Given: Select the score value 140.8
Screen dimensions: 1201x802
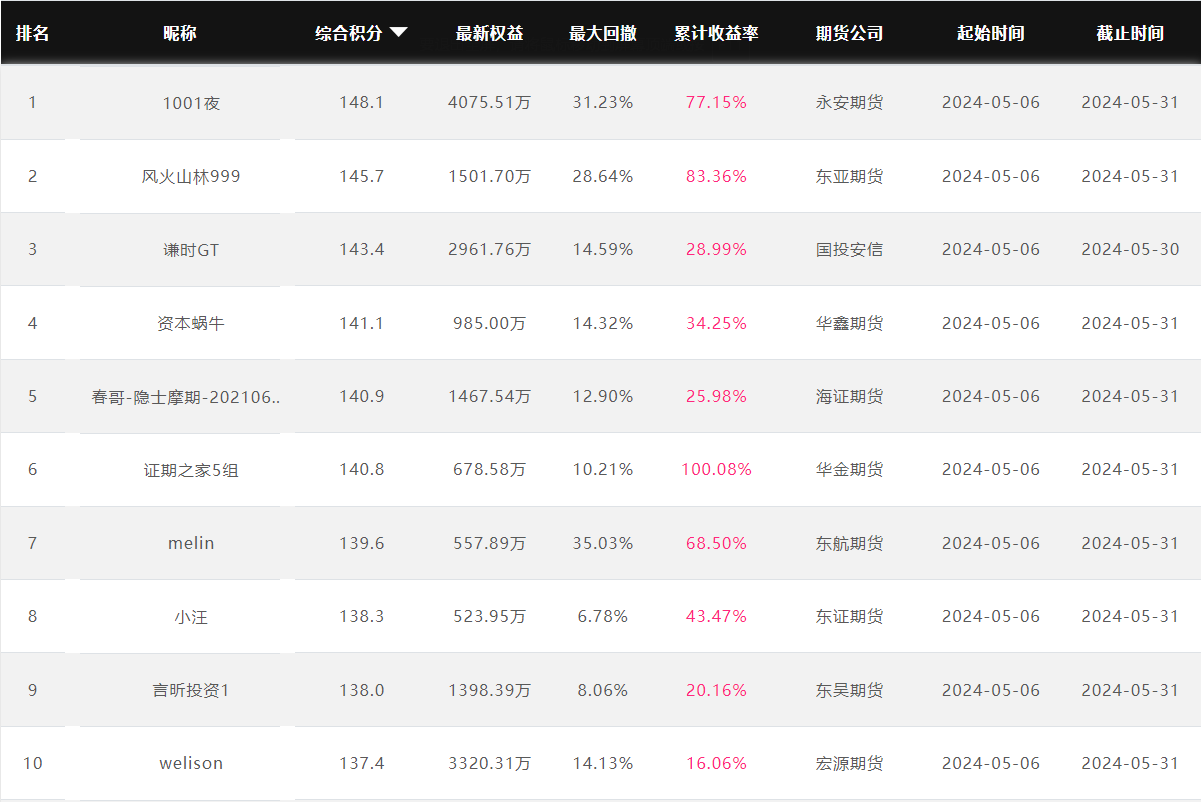Looking at the screenshot, I should click(x=361, y=469).
